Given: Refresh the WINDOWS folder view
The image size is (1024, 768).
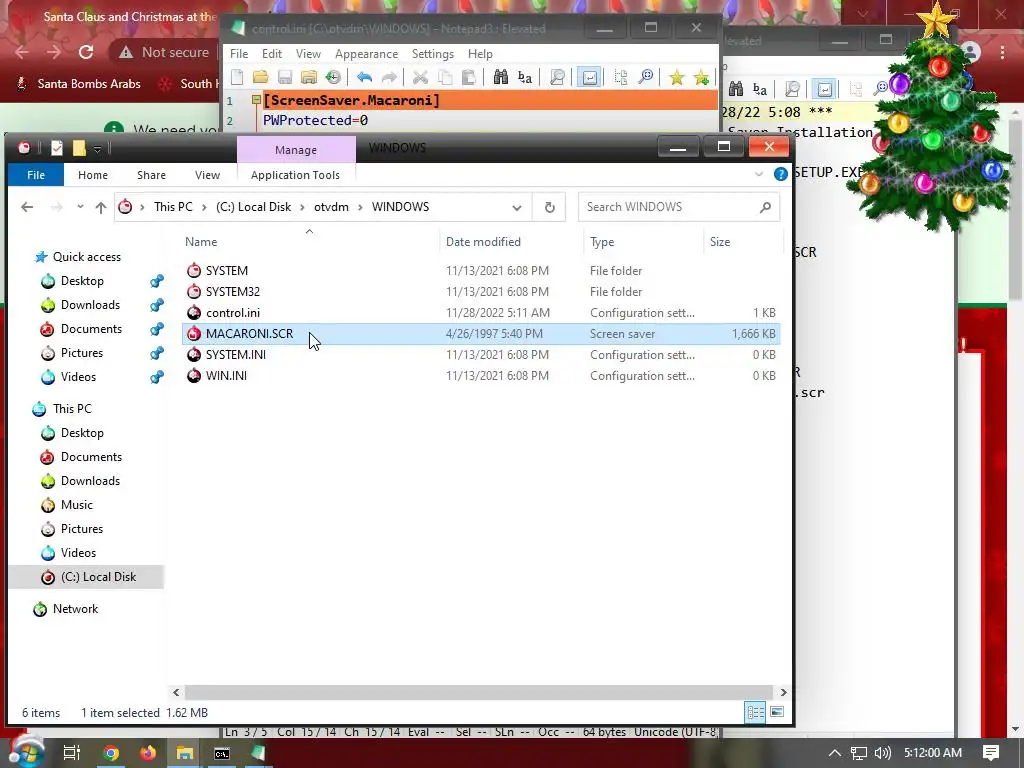Looking at the screenshot, I should coord(549,207).
